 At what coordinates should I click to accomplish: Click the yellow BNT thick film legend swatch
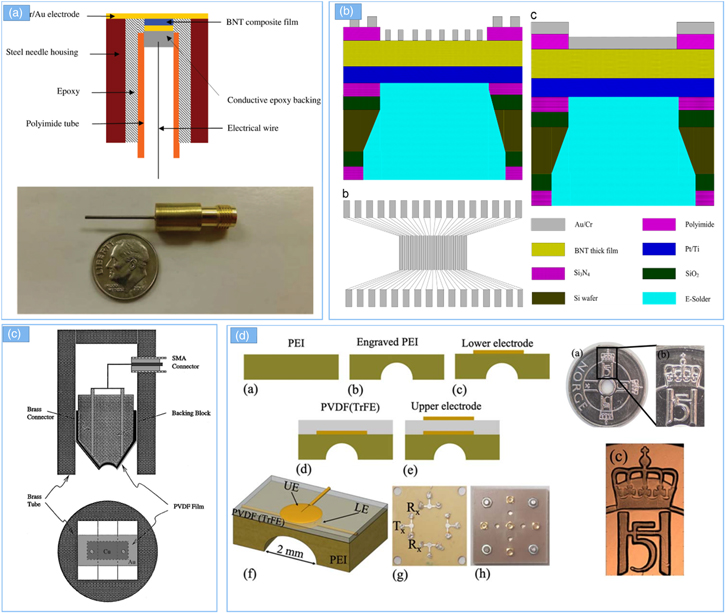pyautogui.click(x=548, y=250)
